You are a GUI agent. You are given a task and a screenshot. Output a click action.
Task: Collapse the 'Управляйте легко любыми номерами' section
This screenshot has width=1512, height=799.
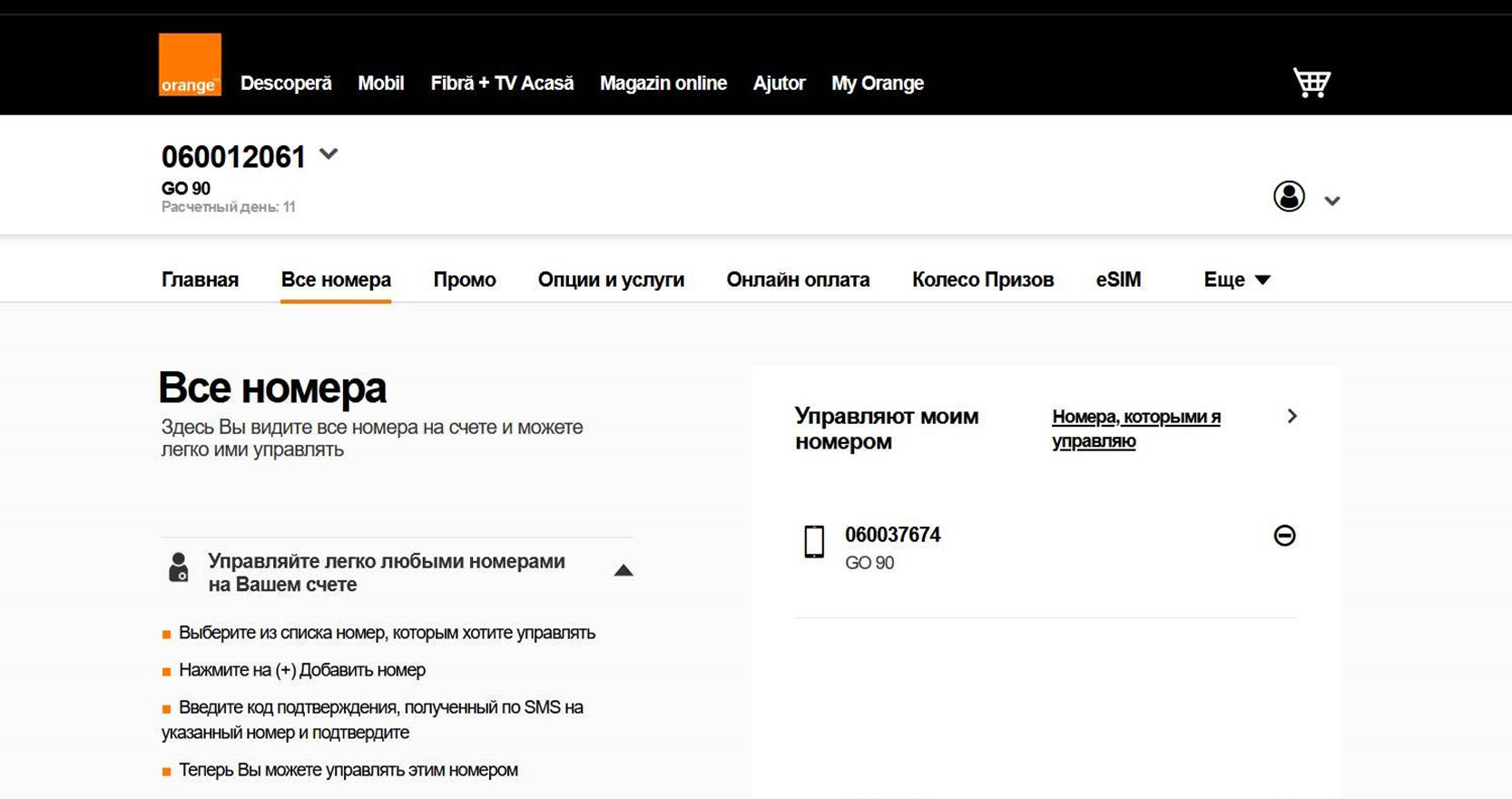[x=623, y=571]
